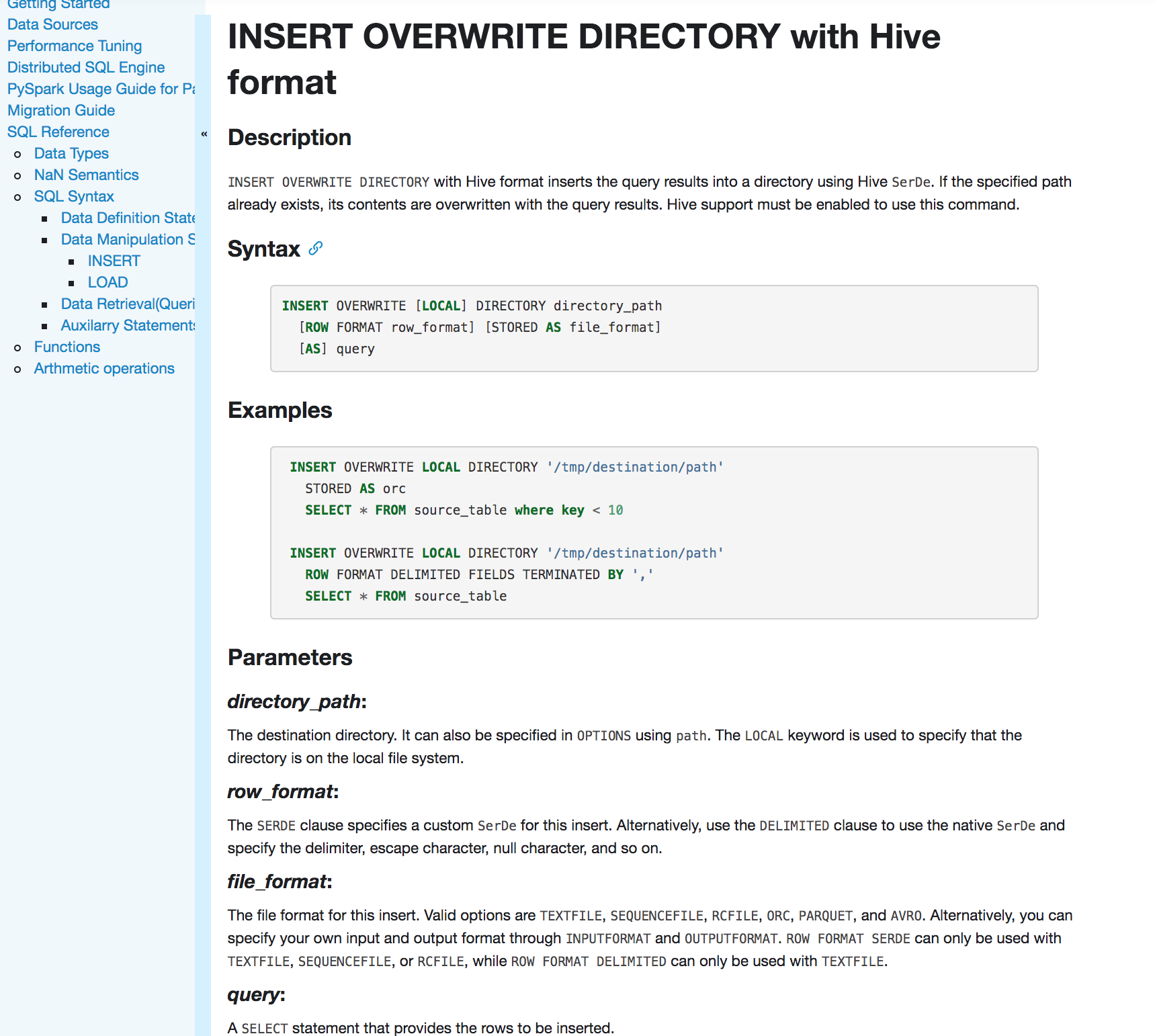Open the SQL Reference section
This screenshot has height=1036, width=1155.
coord(58,132)
